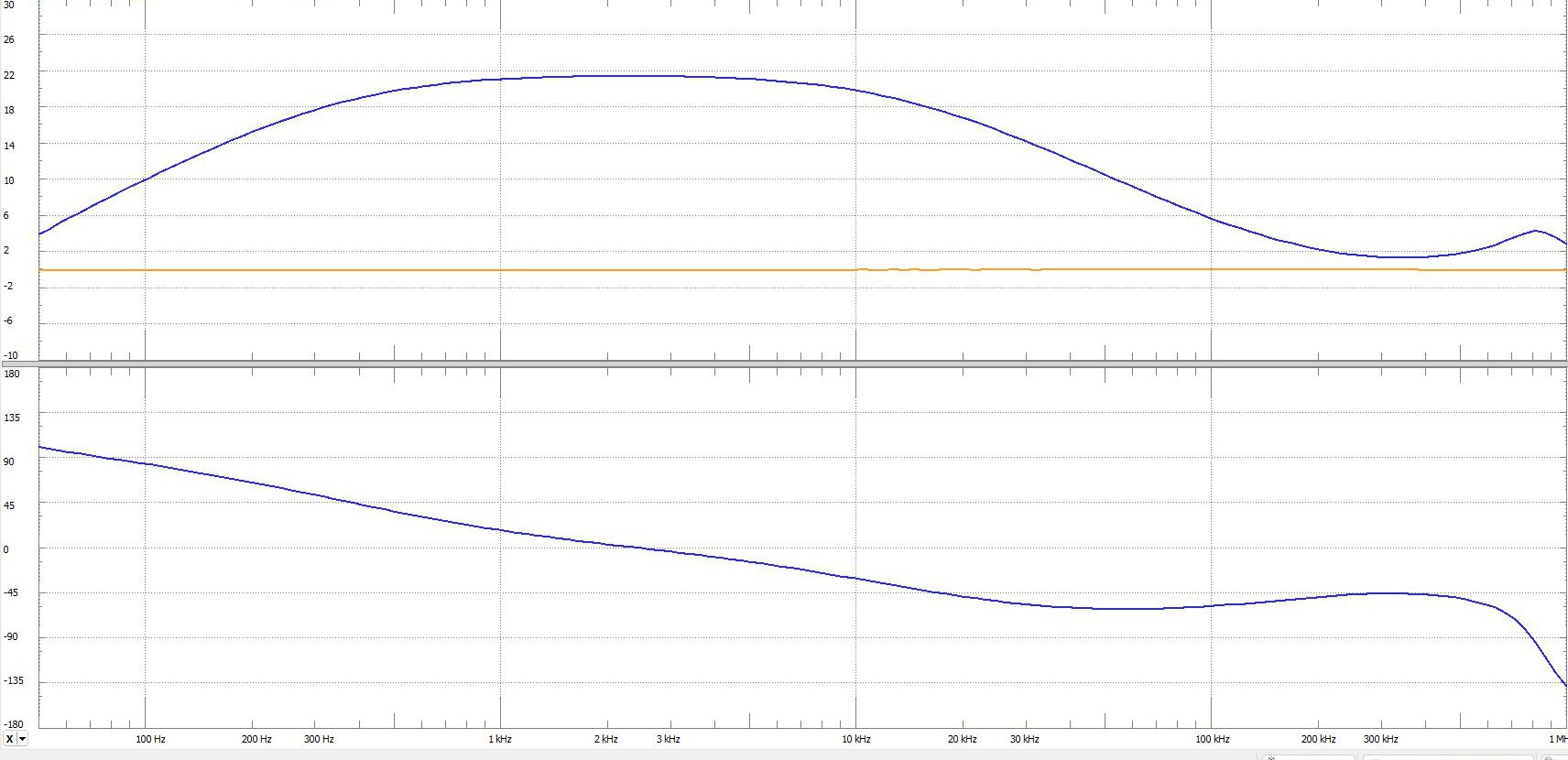Click the 20 kHz frequency axis label
1568x760 pixels.
963,739
